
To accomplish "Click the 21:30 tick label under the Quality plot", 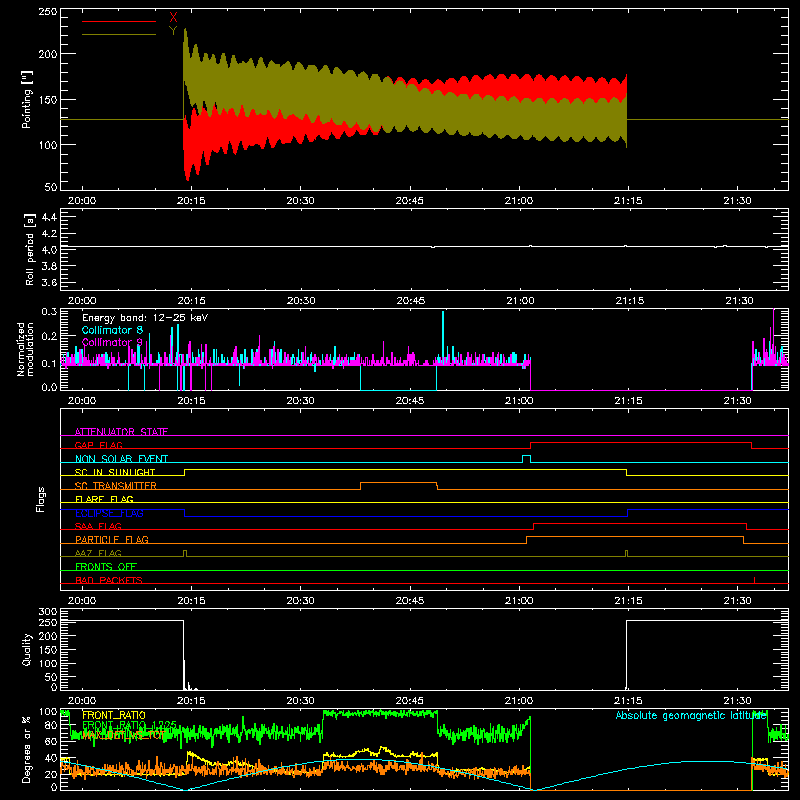I will (738, 701).
